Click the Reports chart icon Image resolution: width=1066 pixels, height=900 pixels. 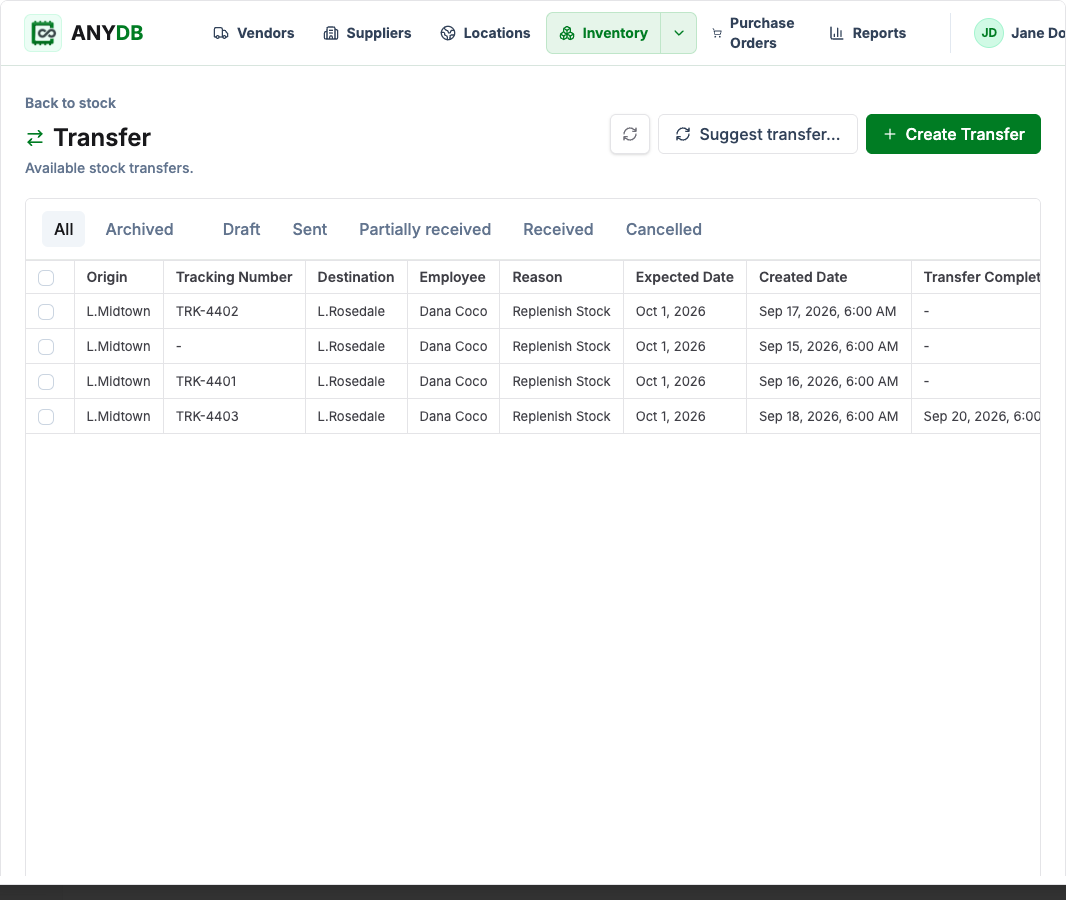(836, 33)
